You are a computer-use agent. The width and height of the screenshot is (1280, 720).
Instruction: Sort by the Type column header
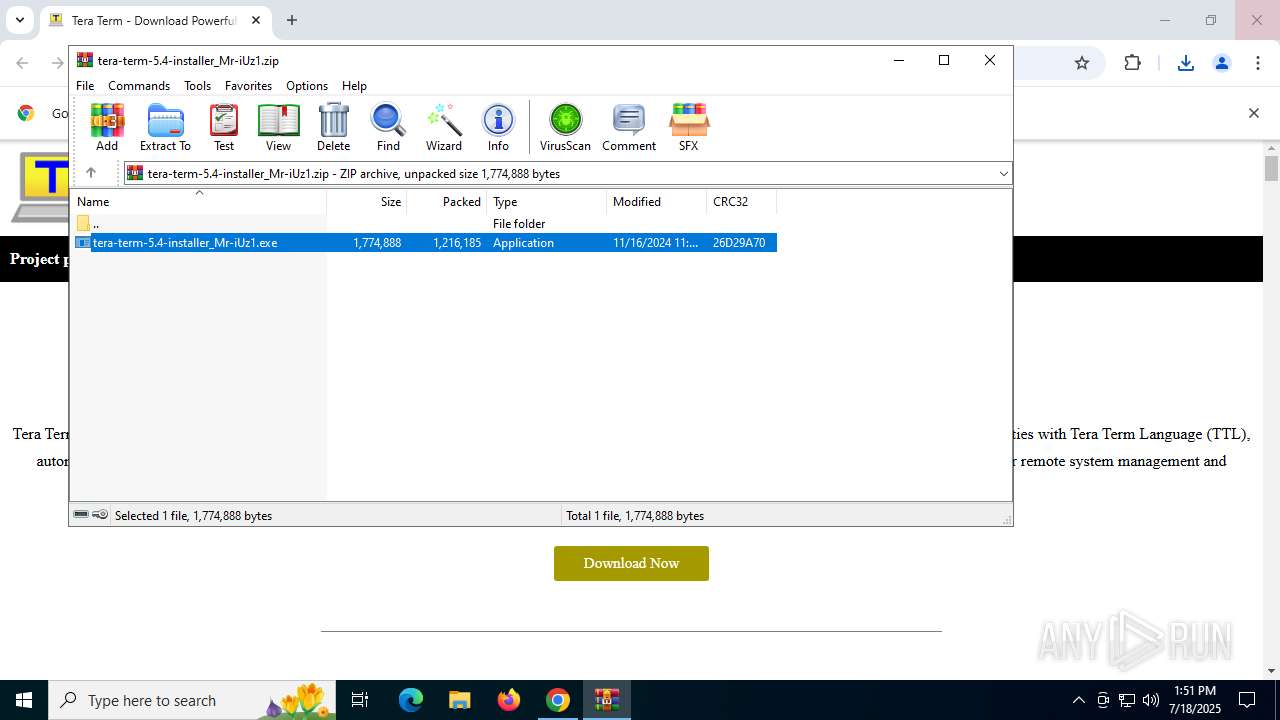(x=546, y=202)
